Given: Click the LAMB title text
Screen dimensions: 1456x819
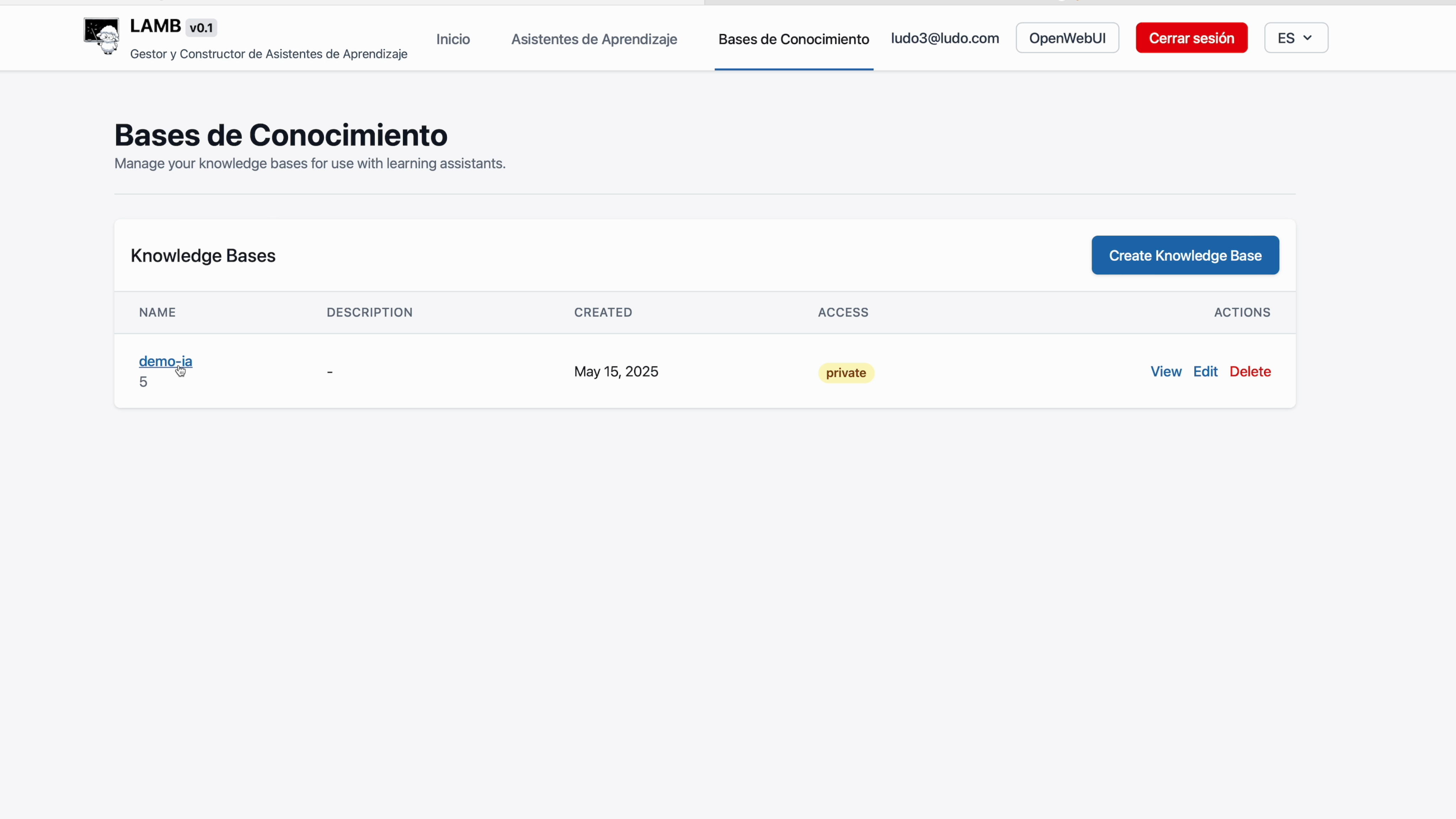Looking at the screenshot, I should (155, 26).
